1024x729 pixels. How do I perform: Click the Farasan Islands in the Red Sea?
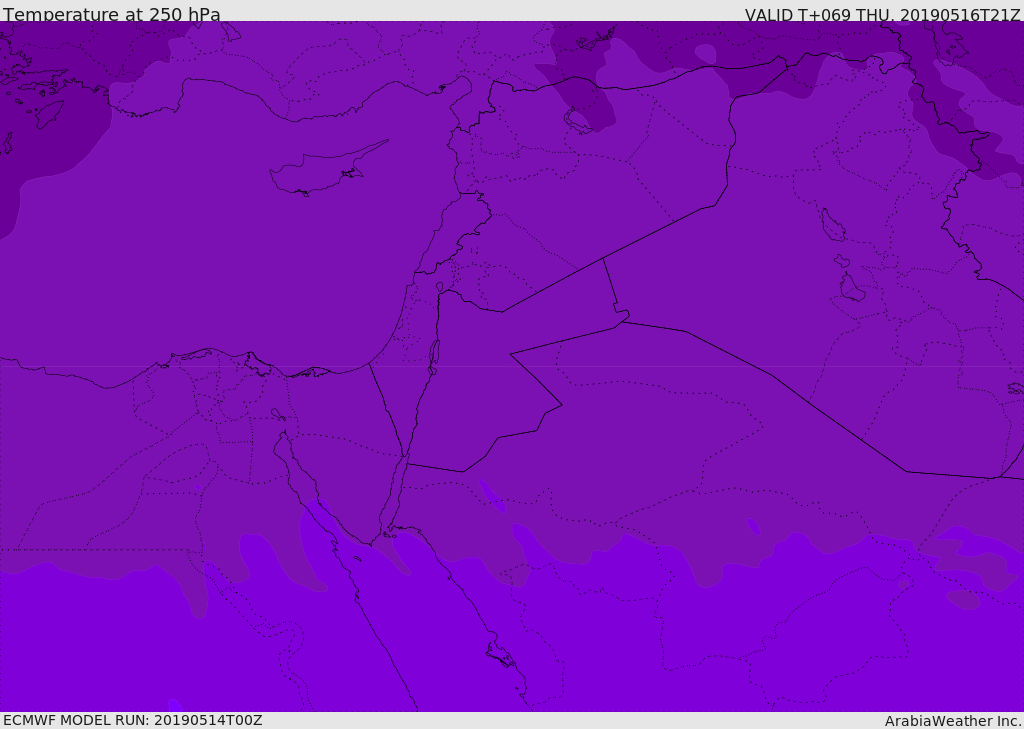point(502,655)
